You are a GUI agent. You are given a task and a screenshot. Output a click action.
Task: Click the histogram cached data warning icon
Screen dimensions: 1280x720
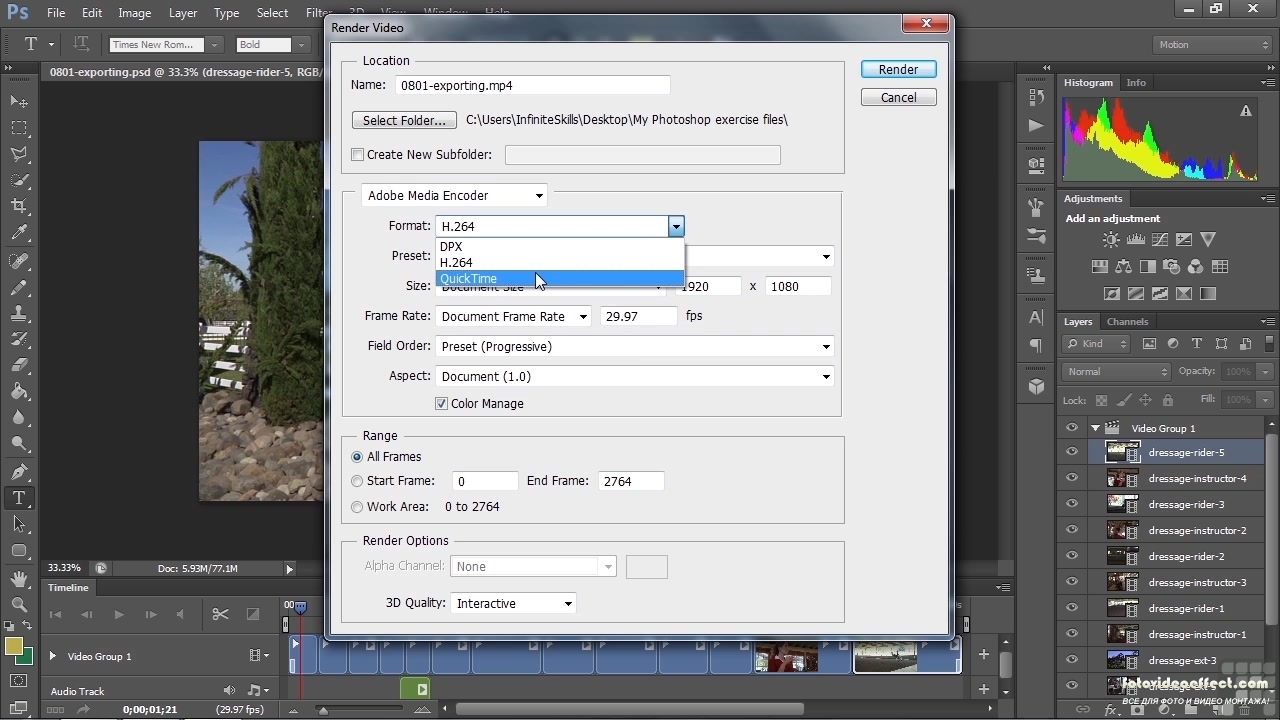pyautogui.click(x=1247, y=111)
